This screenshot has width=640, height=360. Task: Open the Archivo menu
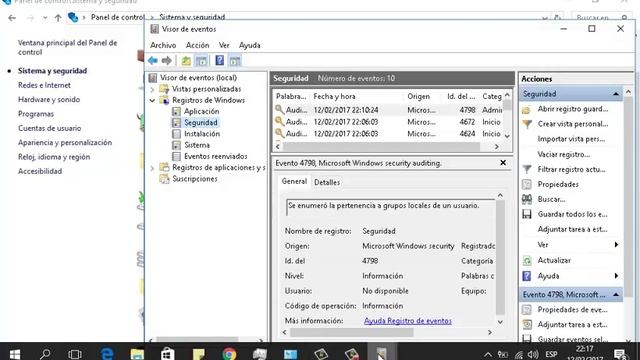163,45
